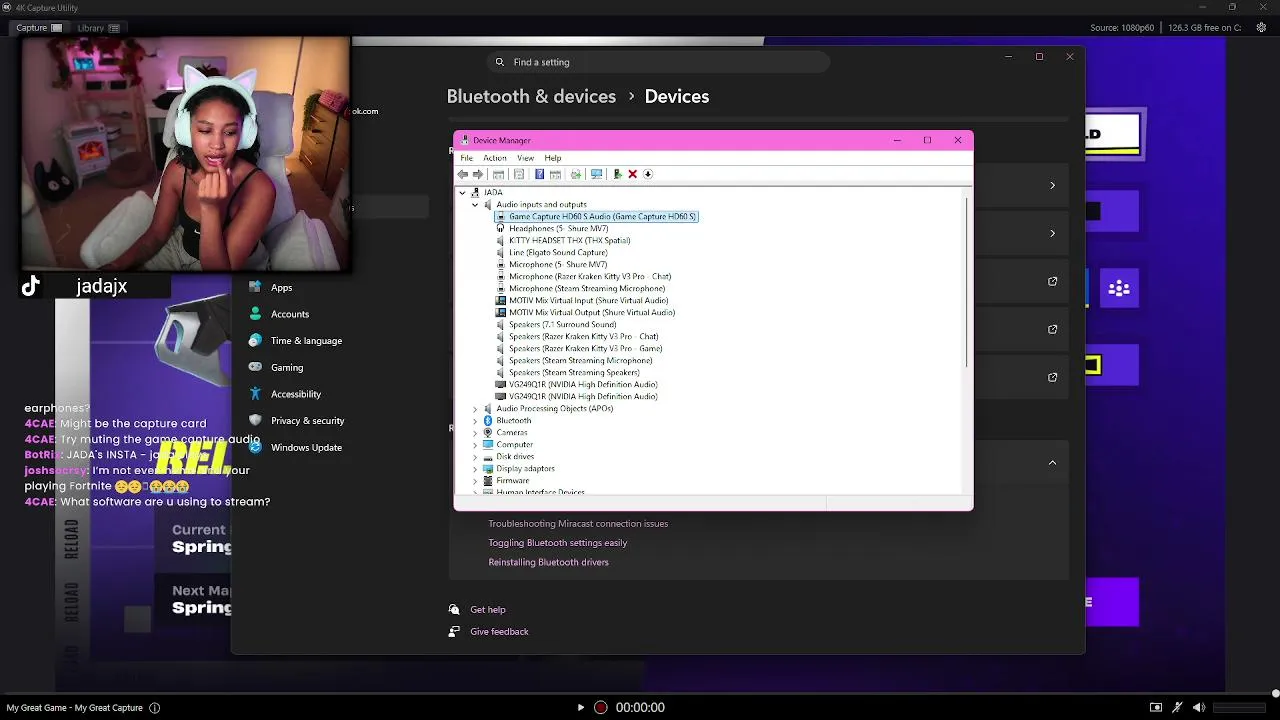1280x720 pixels.
Task: Open the Help menu in Device Manager
Action: 553,158
